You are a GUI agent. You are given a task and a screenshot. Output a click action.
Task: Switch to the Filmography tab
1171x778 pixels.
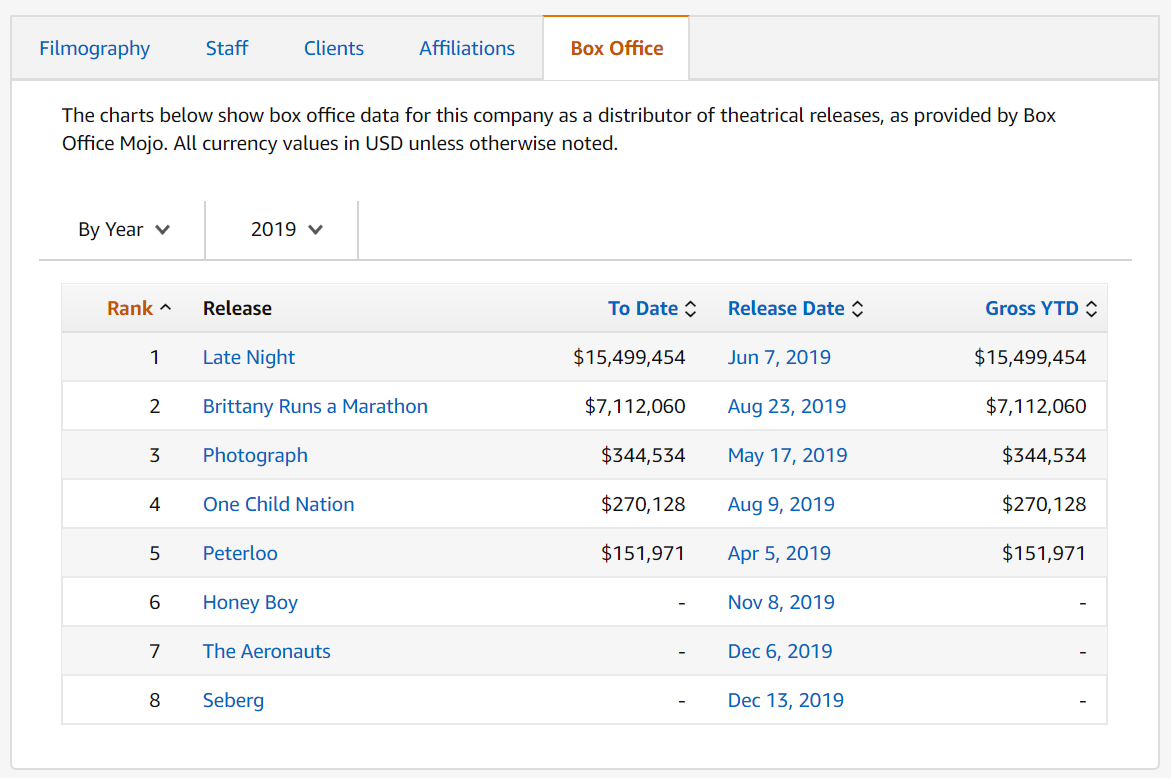[x=95, y=48]
